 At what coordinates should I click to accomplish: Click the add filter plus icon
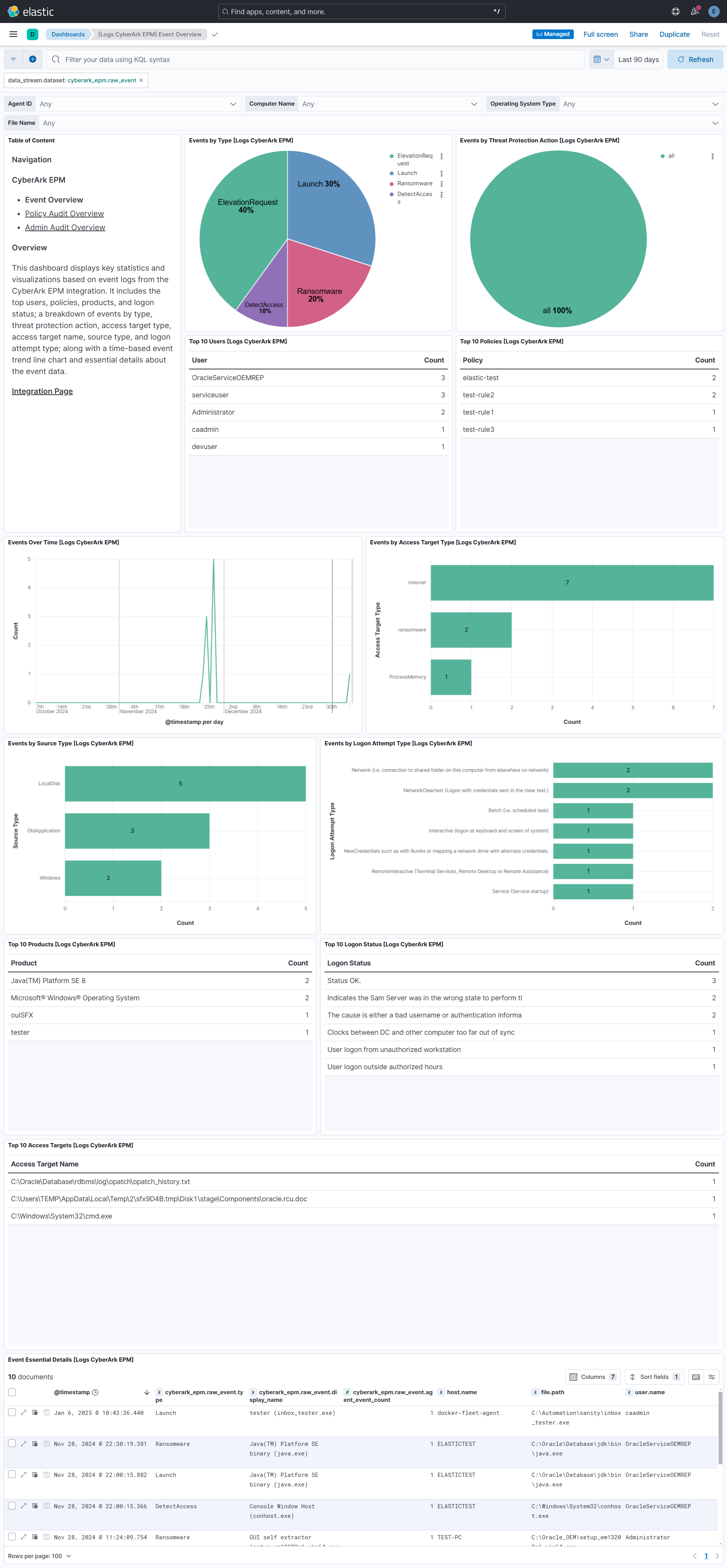click(x=33, y=59)
